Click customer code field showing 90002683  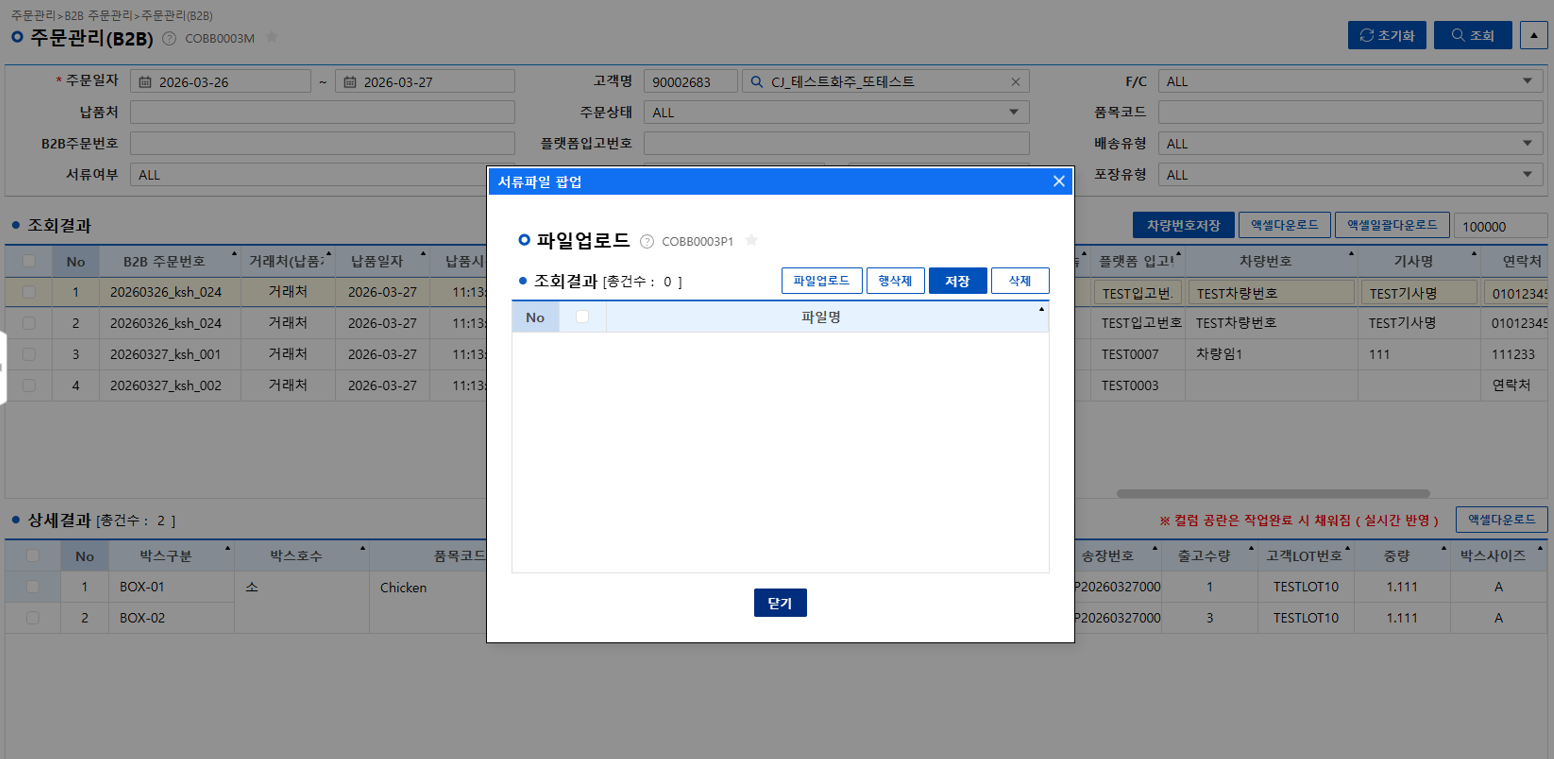pyautogui.click(x=690, y=82)
